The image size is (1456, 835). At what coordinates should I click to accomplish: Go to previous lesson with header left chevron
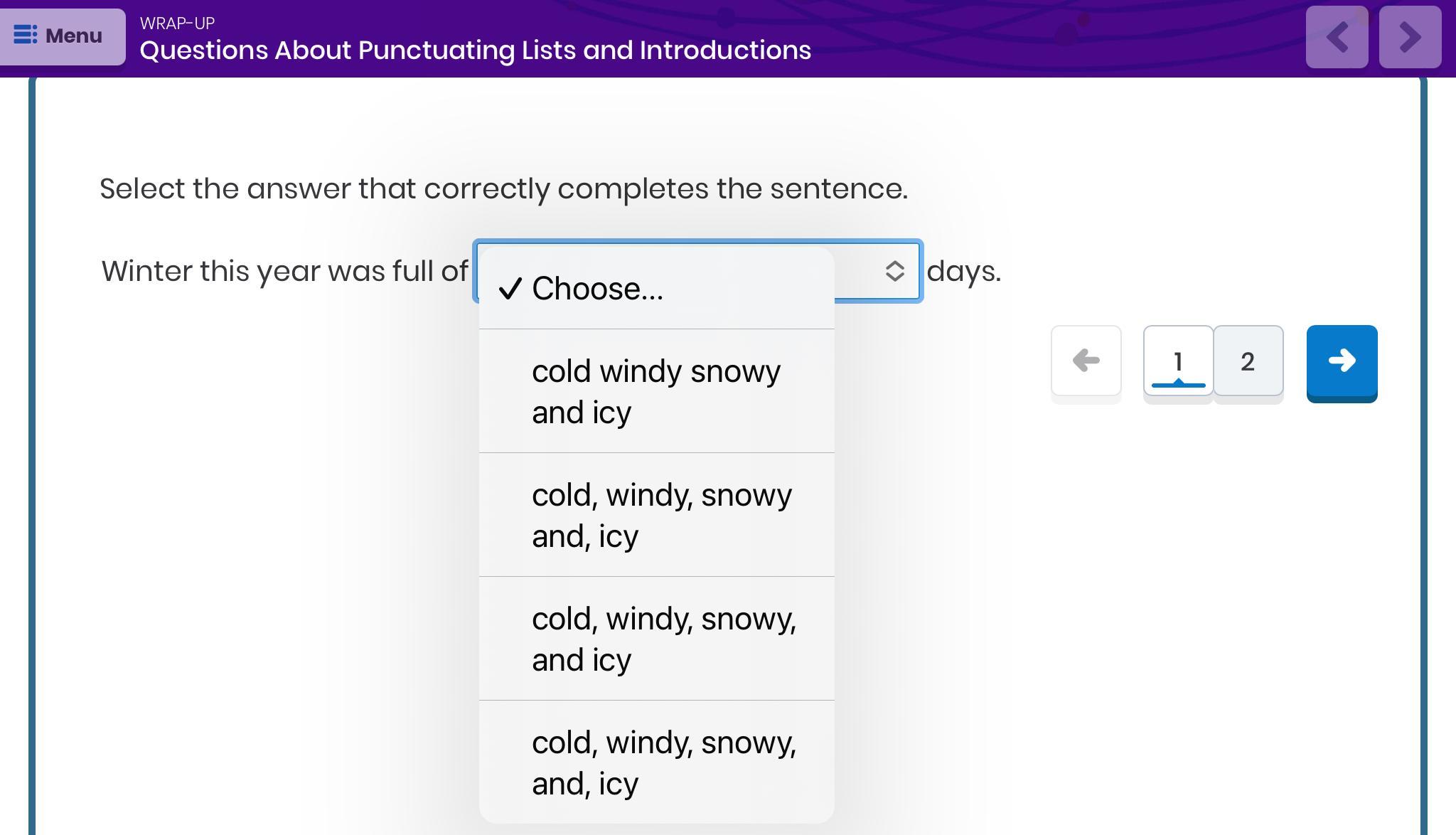(x=1337, y=37)
